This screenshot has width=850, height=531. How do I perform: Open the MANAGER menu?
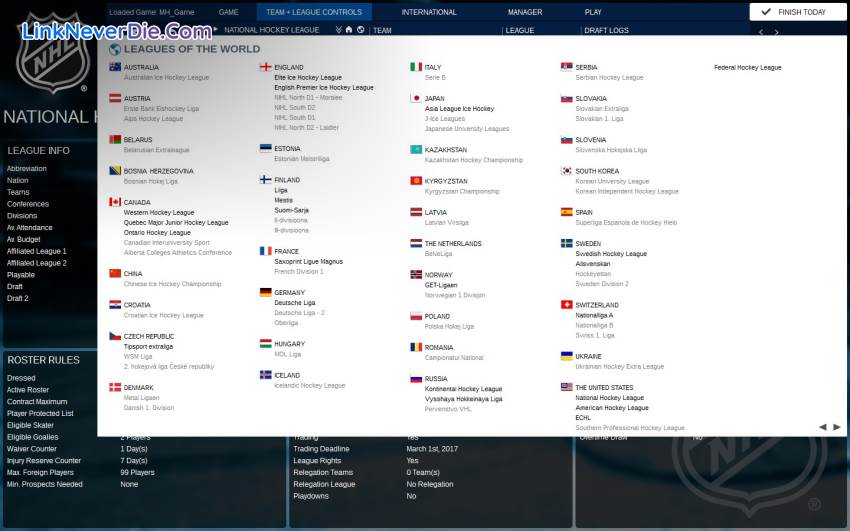(x=525, y=12)
